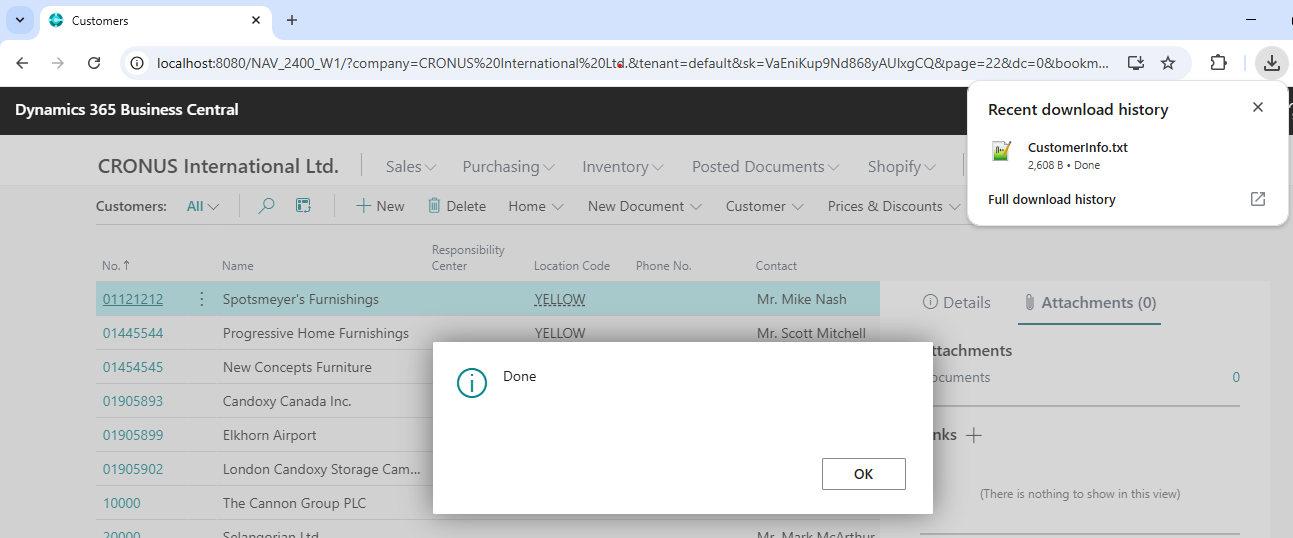Click the Phone No. column header
The image size is (1293, 538).
point(664,266)
